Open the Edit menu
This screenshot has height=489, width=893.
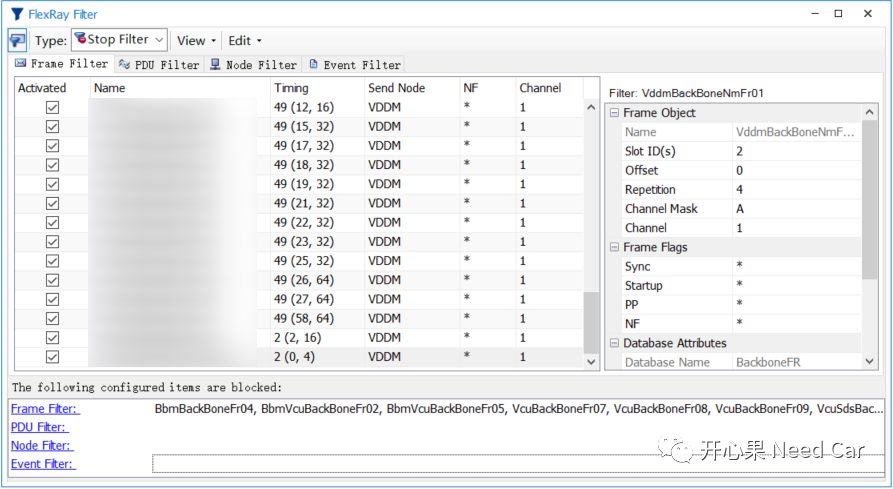click(x=245, y=40)
